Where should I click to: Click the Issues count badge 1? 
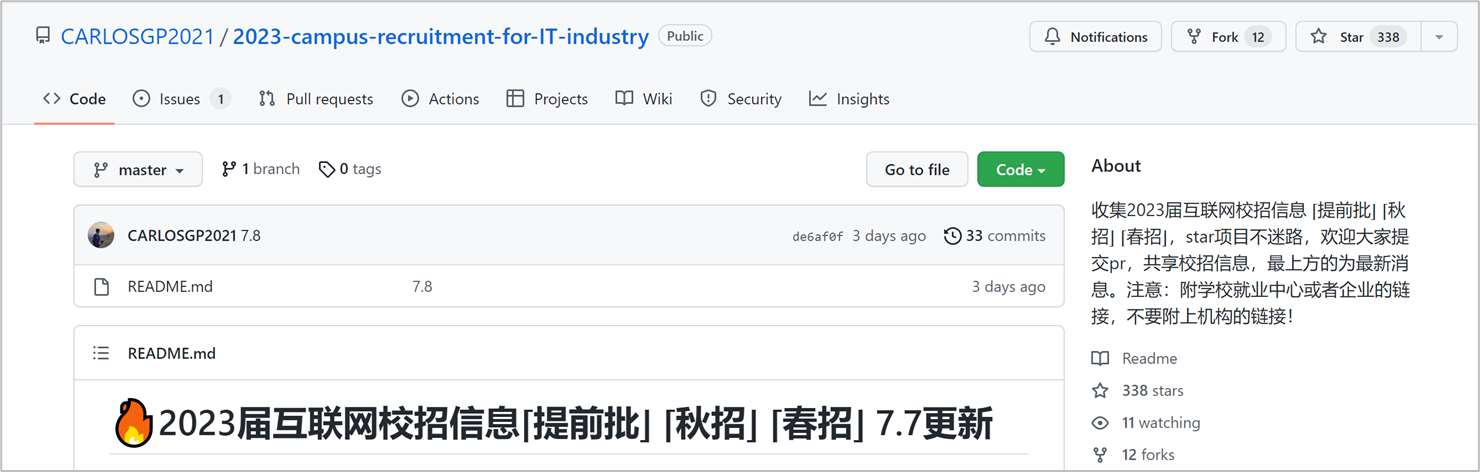pos(220,99)
